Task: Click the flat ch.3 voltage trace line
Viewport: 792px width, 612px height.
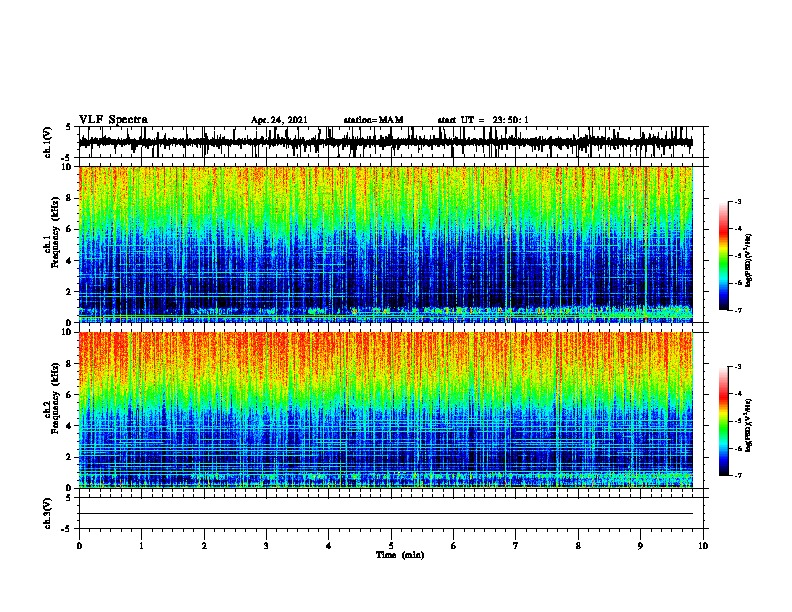Action: point(386,514)
